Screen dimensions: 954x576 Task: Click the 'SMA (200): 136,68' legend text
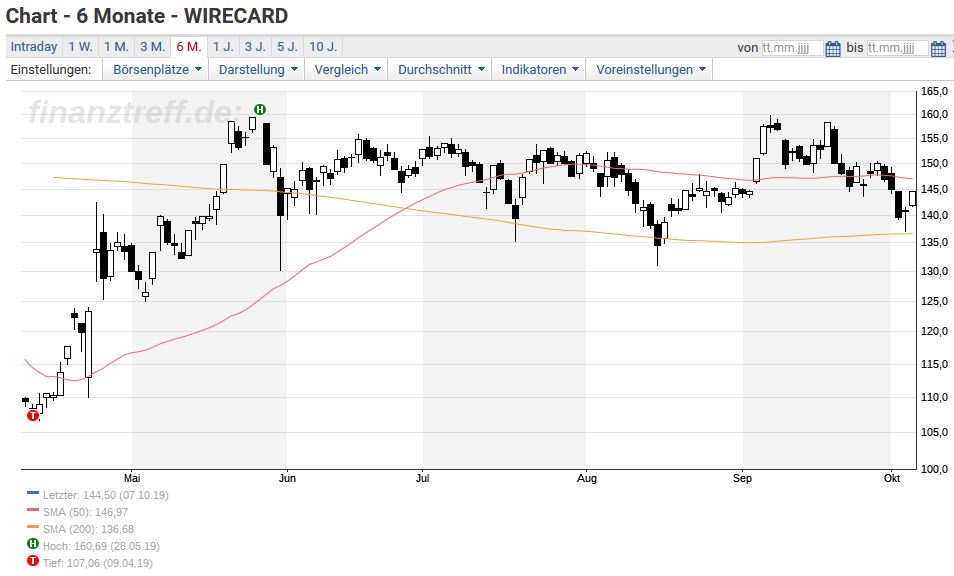(x=88, y=530)
